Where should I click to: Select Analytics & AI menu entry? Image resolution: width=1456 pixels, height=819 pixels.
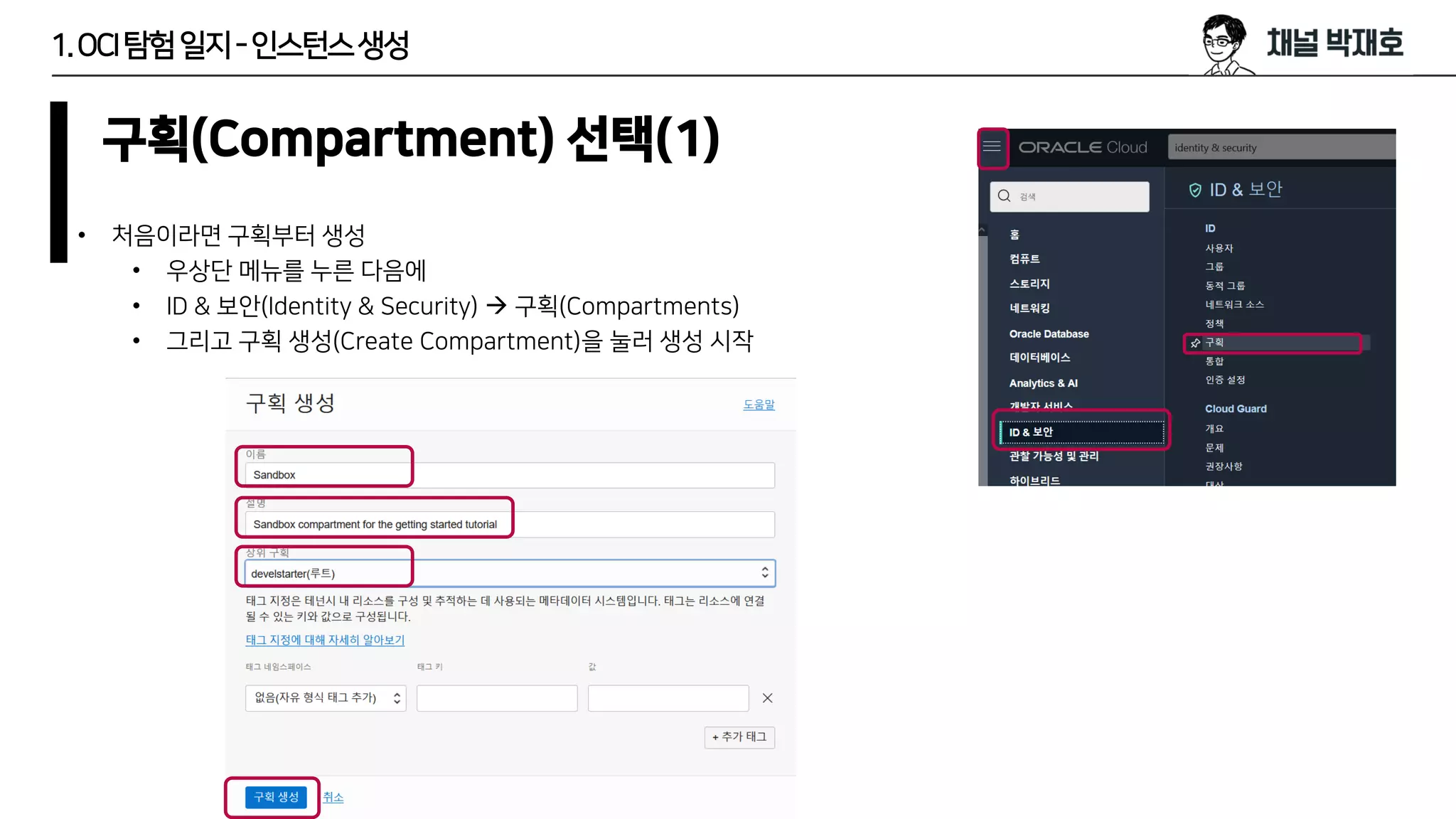pos(1043,383)
